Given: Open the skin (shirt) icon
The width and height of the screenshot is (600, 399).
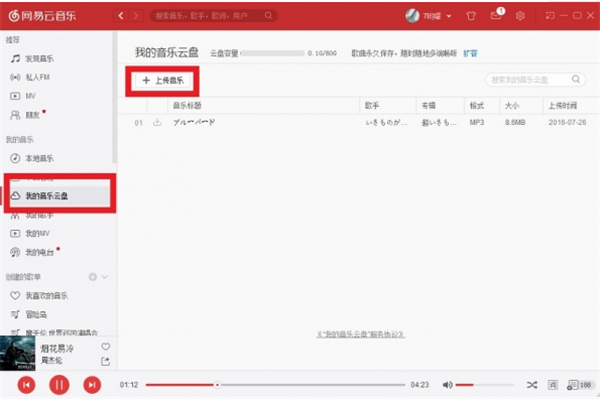Looking at the screenshot, I should click(471, 16).
